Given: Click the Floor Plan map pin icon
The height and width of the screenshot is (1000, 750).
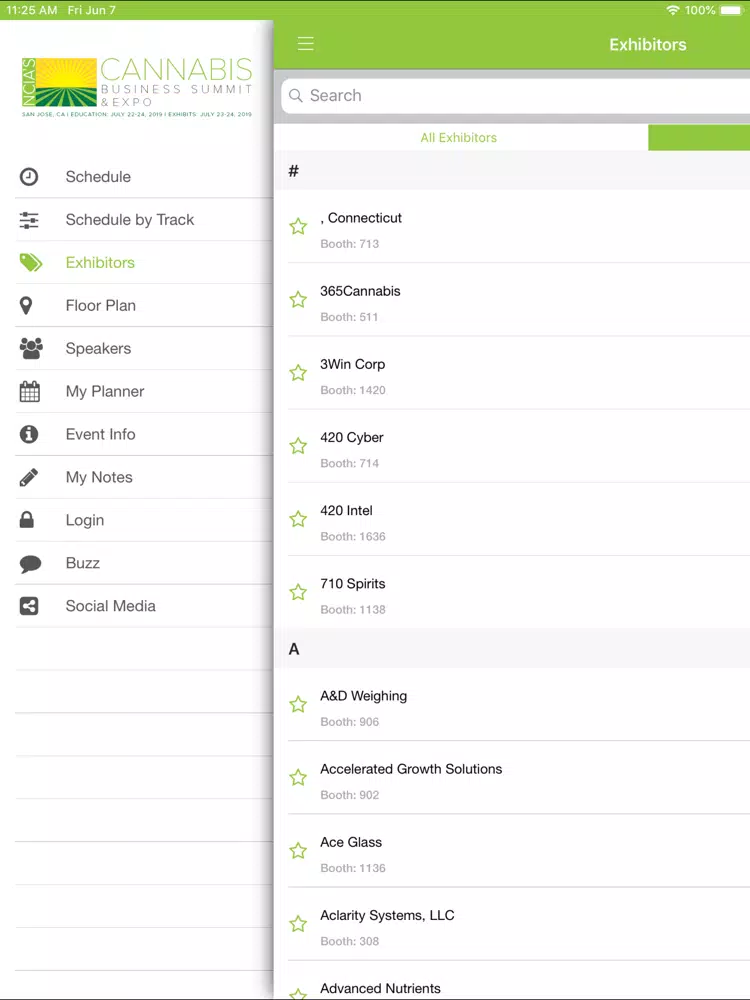Looking at the screenshot, I should (x=26, y=305).
